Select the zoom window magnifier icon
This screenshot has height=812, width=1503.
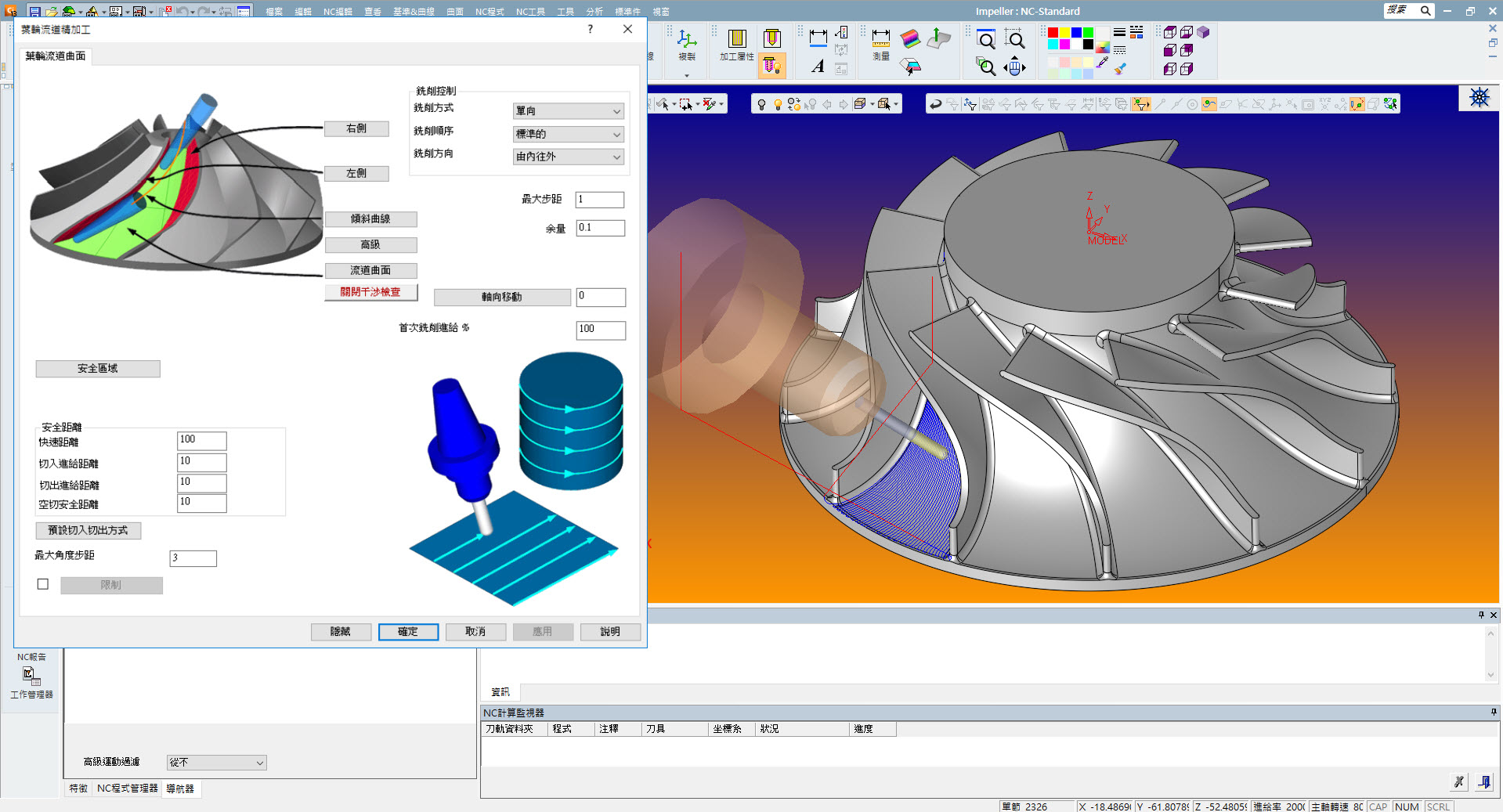[986, 39]
